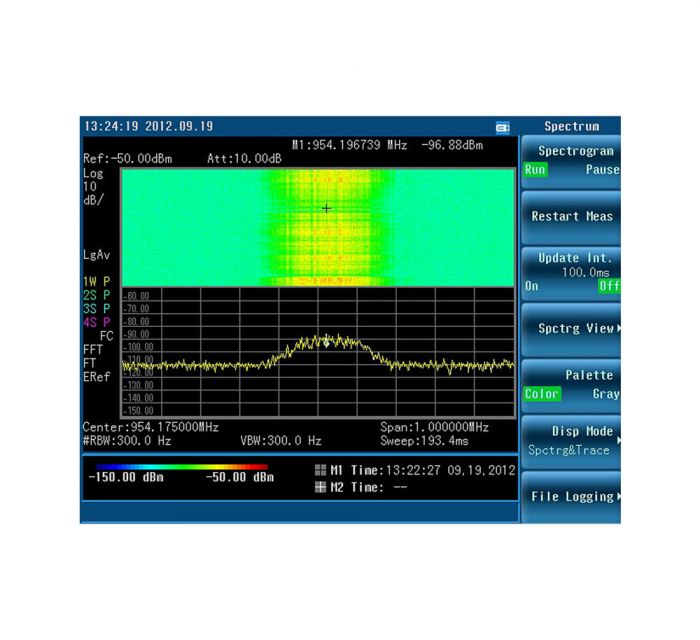Click the Span 1.000000MHz readout

(434, 427)
